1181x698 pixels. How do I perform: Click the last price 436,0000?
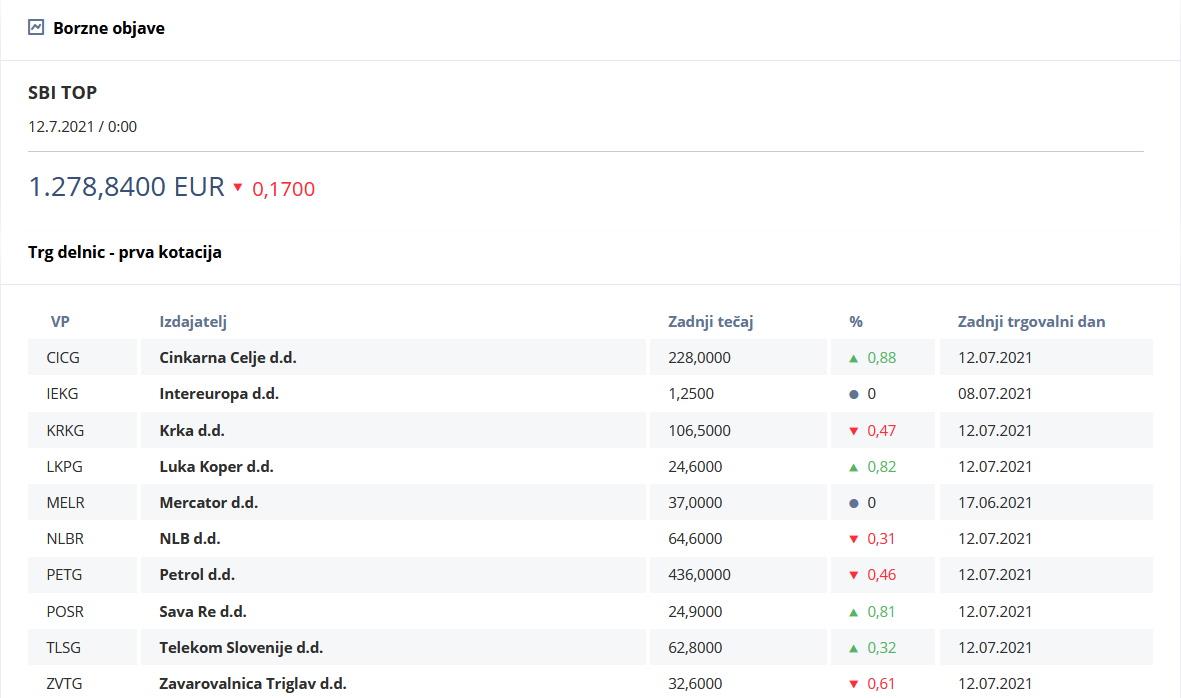699,575
